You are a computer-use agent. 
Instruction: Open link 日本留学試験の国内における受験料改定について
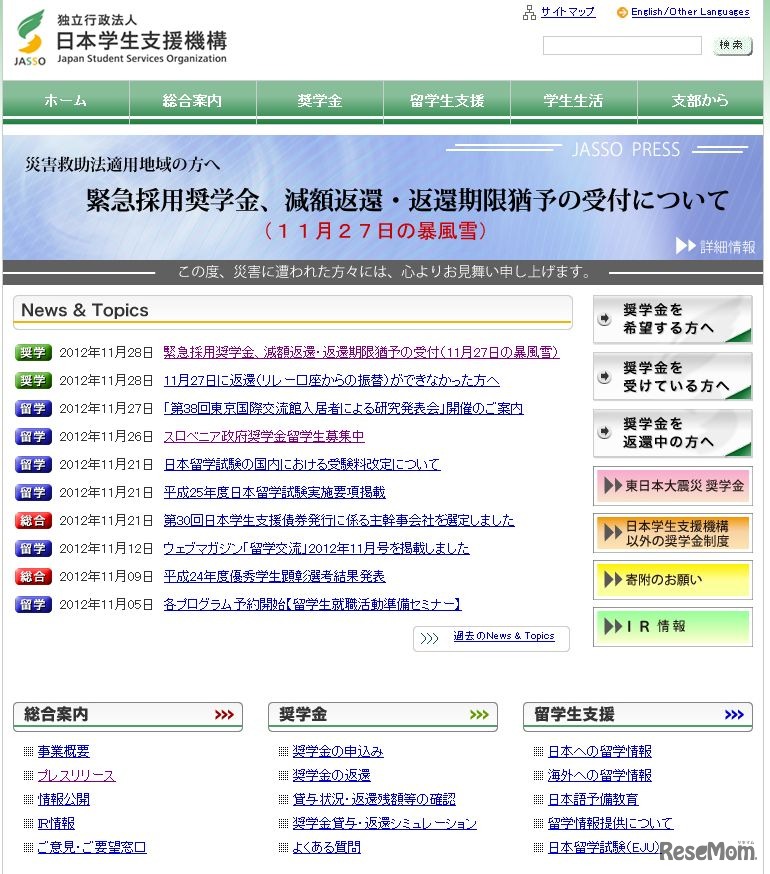(x=302, y=464)
